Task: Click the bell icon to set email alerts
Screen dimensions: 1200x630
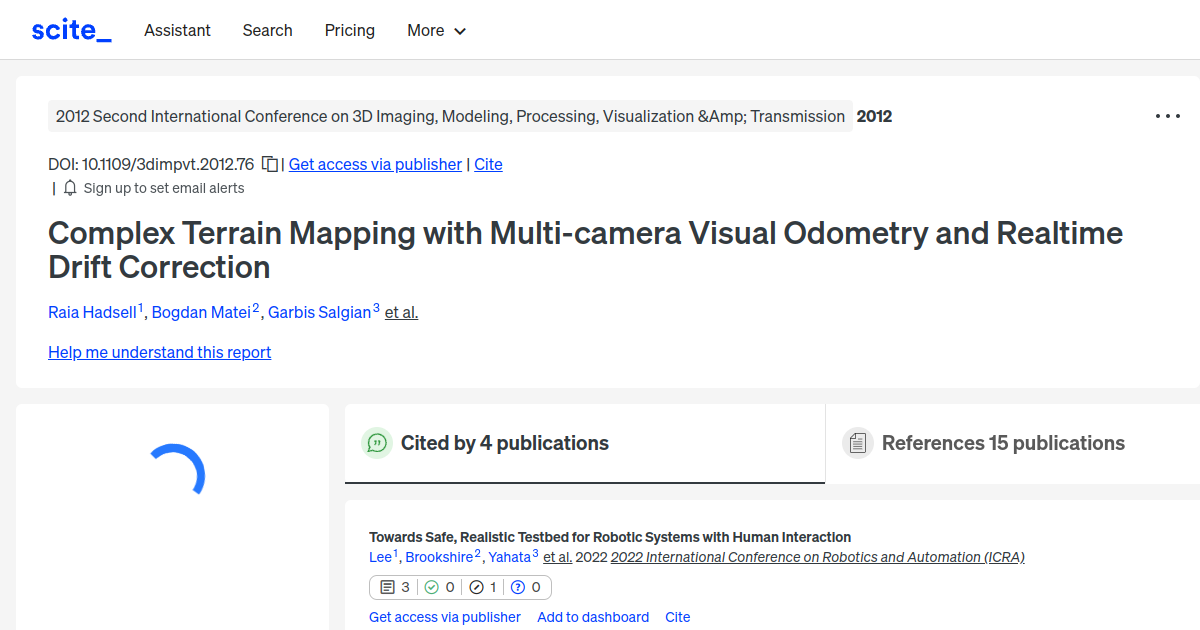Action: click(x=69, y=188)
